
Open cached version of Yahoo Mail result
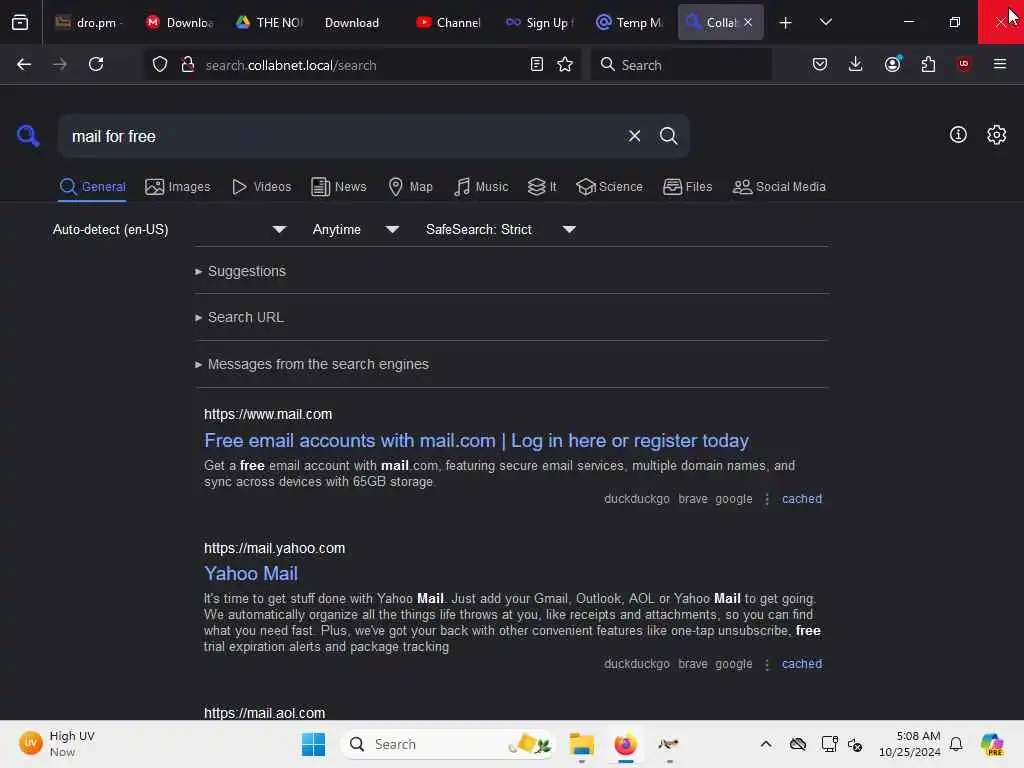(802, 664)
